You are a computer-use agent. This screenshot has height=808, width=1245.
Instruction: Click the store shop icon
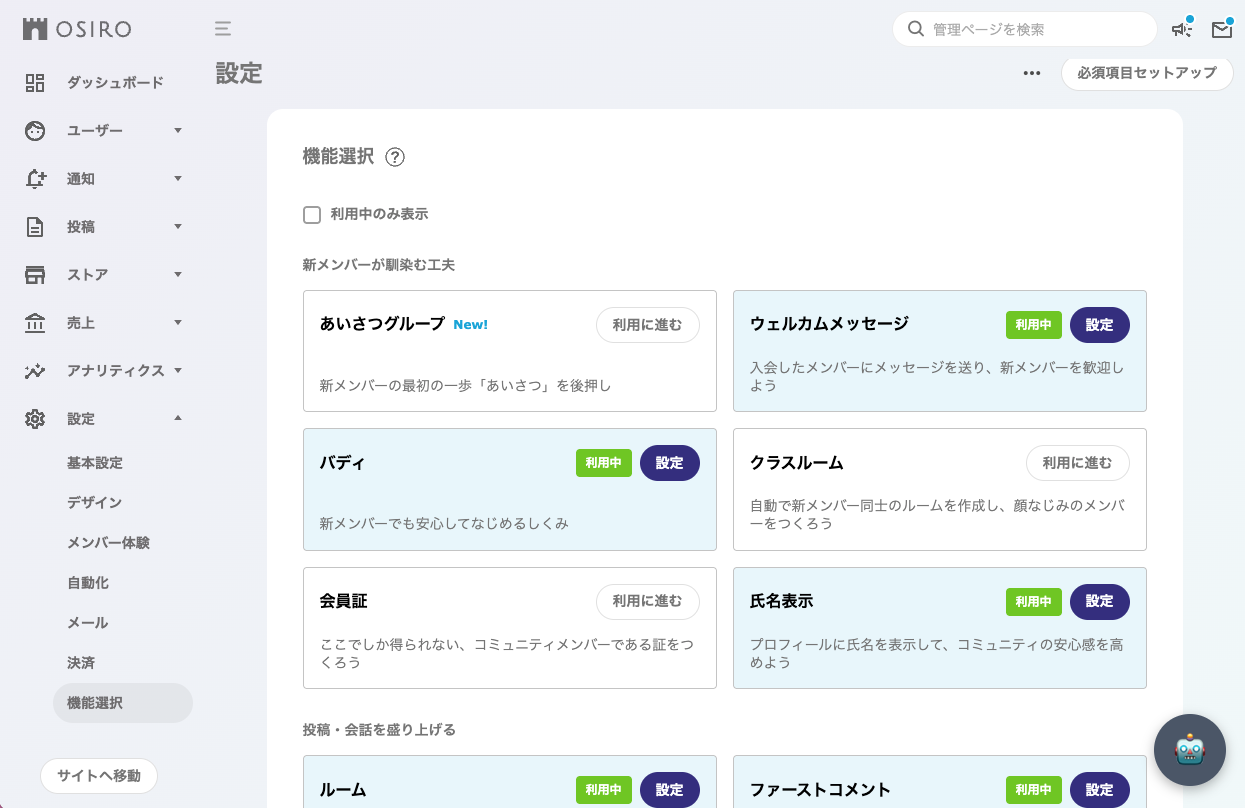(35, 275)
